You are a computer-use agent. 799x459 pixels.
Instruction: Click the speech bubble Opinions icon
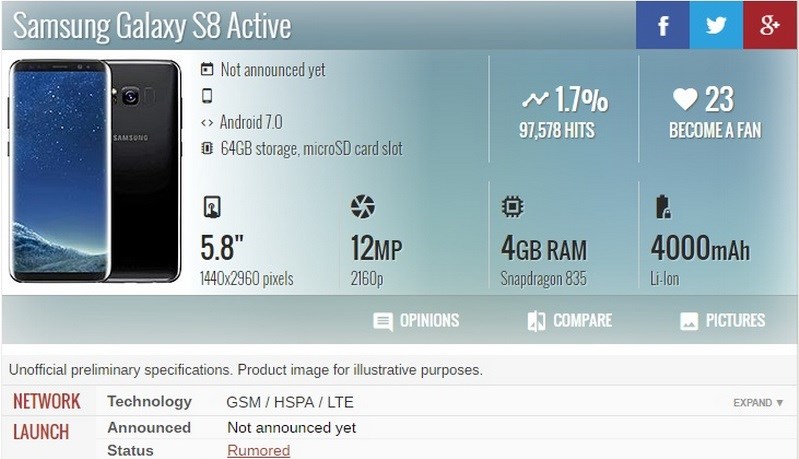coord(382,321)
